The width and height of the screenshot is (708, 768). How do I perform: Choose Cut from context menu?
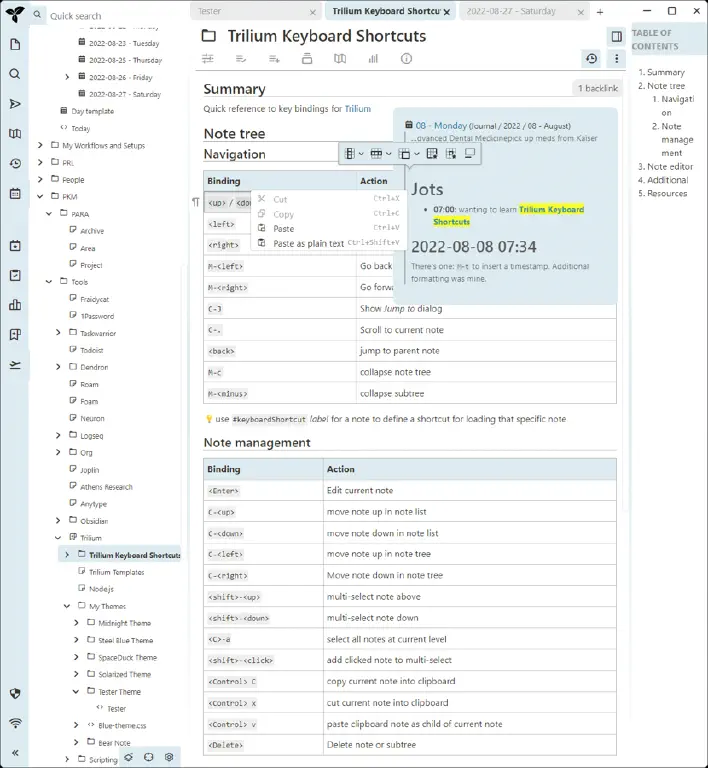coord(329,199)
